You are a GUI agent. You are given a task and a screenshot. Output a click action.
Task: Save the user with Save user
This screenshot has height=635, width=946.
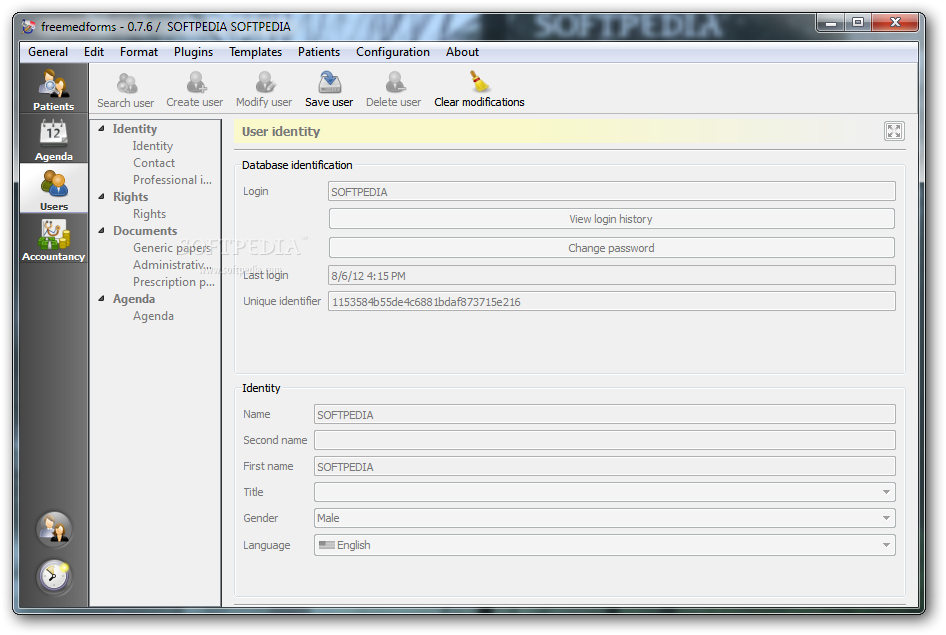(x=329, y=90)
